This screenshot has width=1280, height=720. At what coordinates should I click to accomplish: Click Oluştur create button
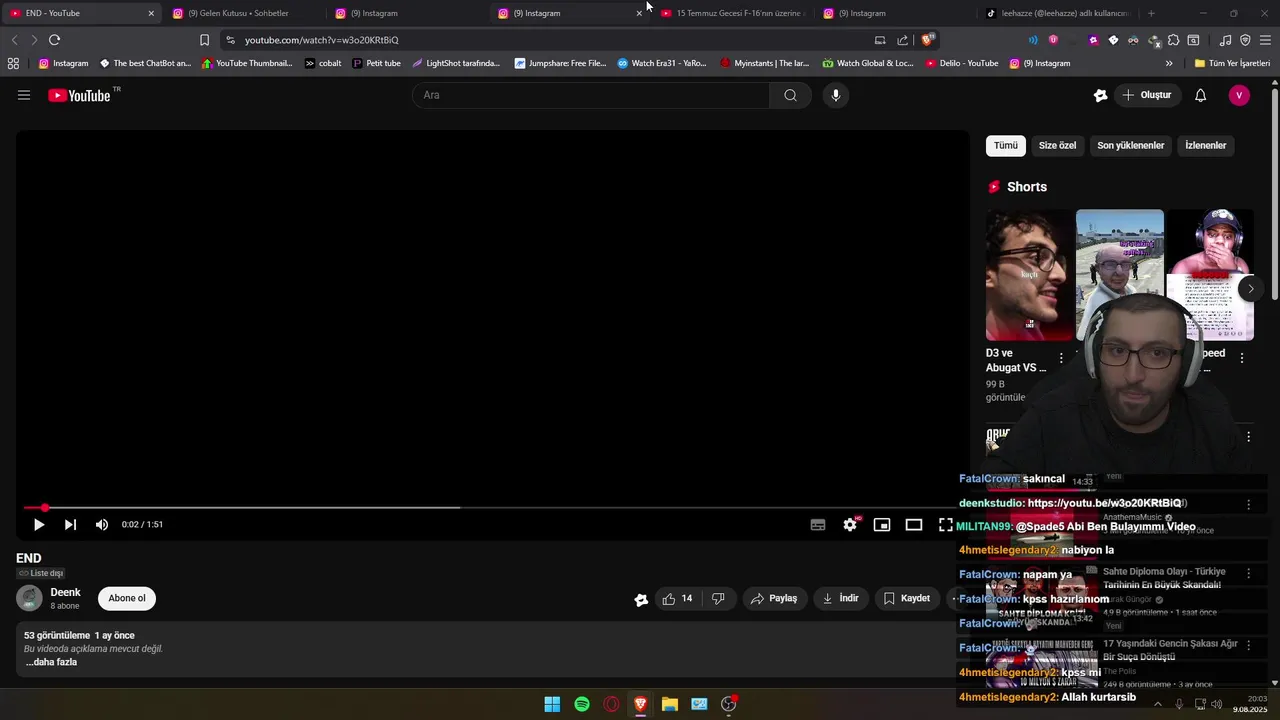pos(1146,95)
